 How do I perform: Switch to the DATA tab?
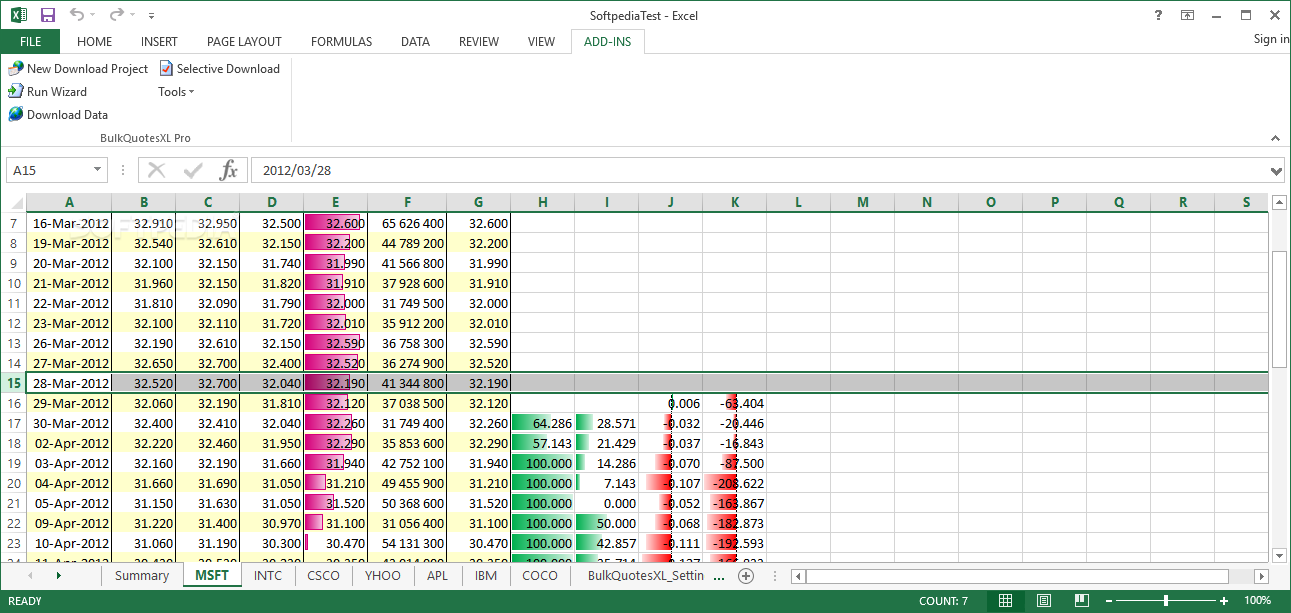coord(415,42)
